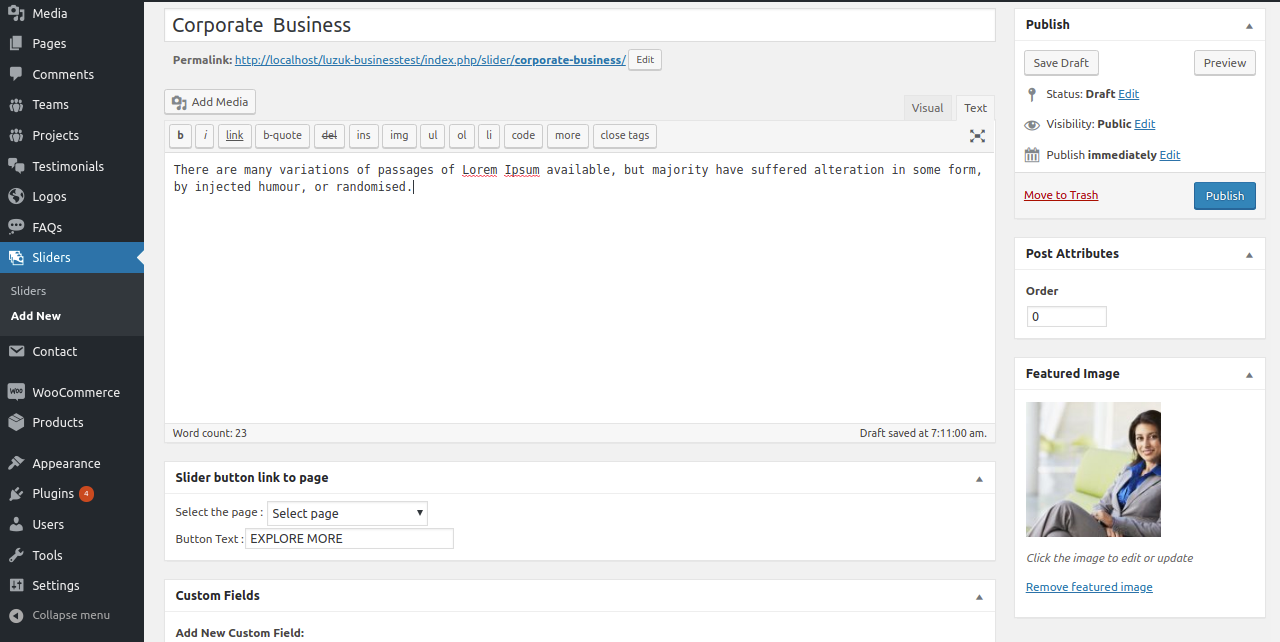Collapse the Publish panel
This screenshot has width=1280, height=642.
(x=1249, y=25)
